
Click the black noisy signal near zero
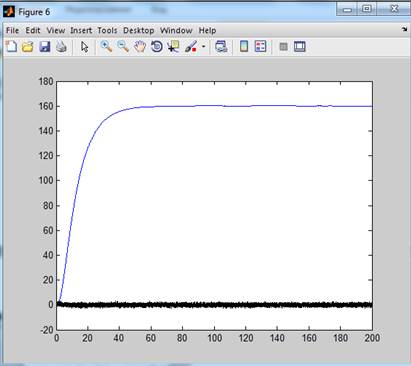pos(215,305)
